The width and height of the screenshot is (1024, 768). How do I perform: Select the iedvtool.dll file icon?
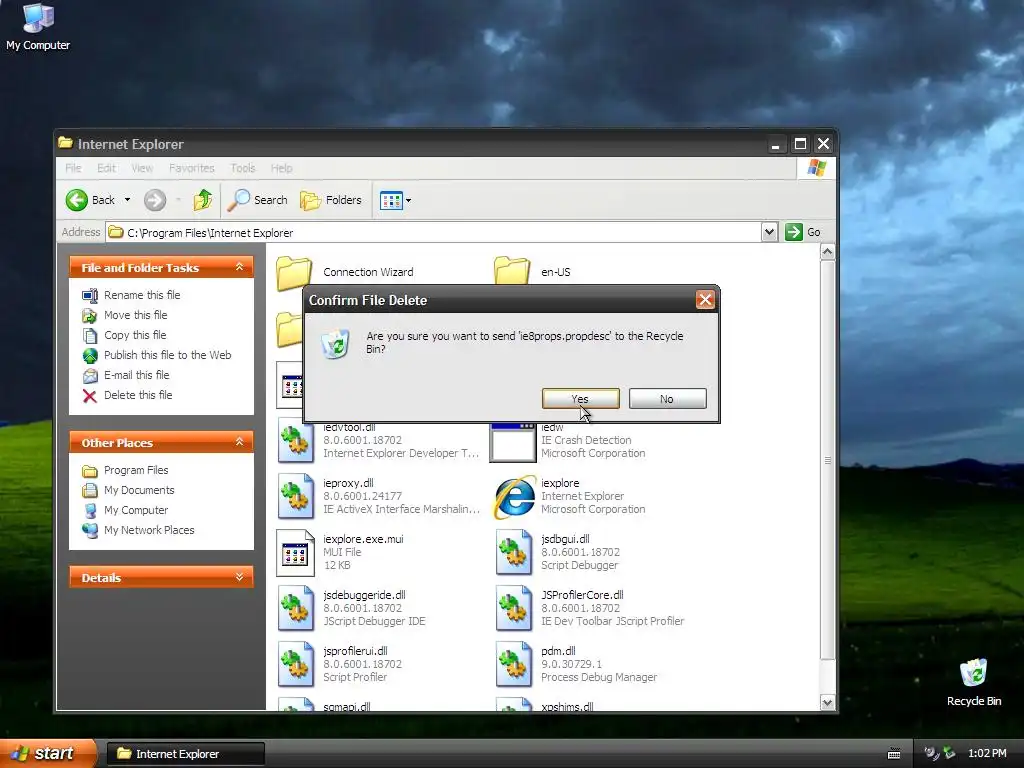click(295, 442)
